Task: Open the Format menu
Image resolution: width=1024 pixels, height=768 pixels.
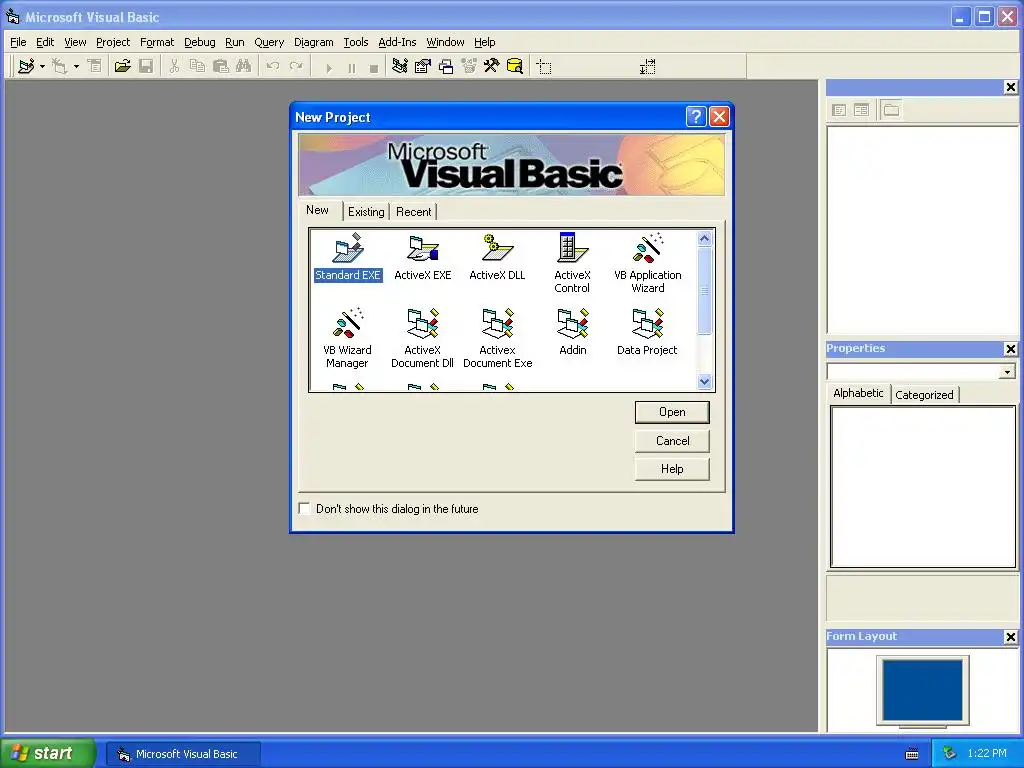Action: click(157, 42)
